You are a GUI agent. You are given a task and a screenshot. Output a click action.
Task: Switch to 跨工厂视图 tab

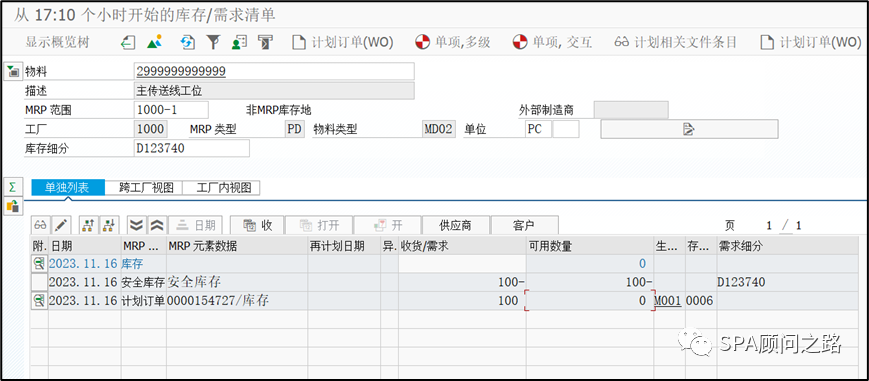[143, 187]
